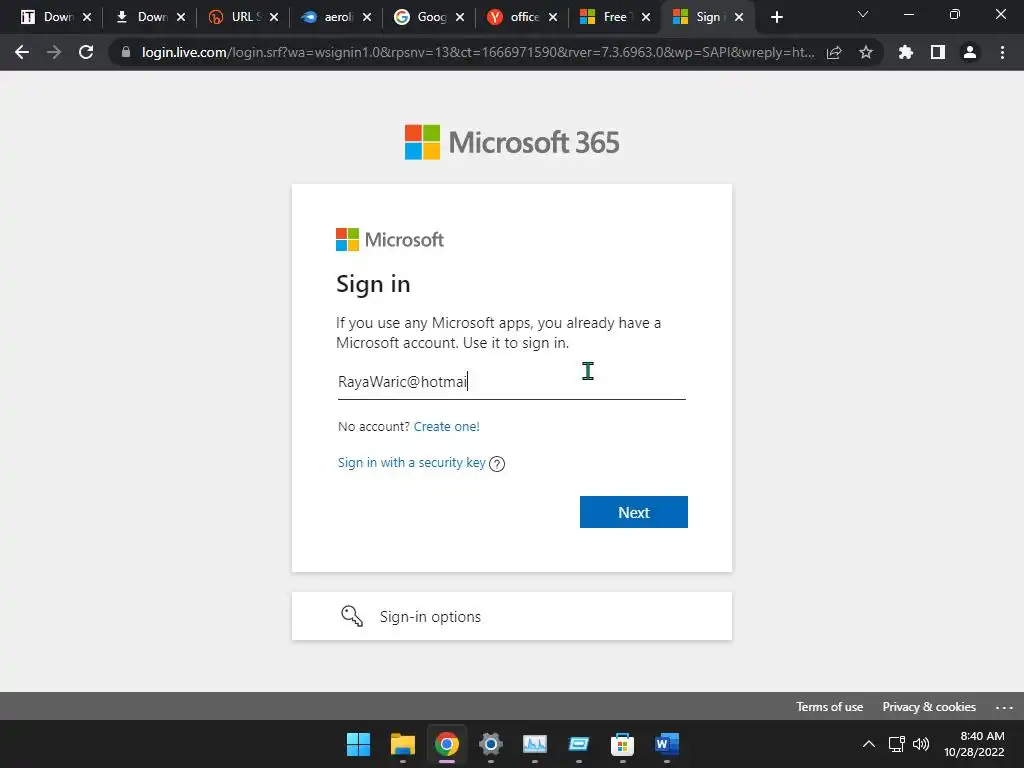The image size is (1024, 768).
Task: Open the Chrome extensions puzzle icon
Action: click(x=905, y=52)
